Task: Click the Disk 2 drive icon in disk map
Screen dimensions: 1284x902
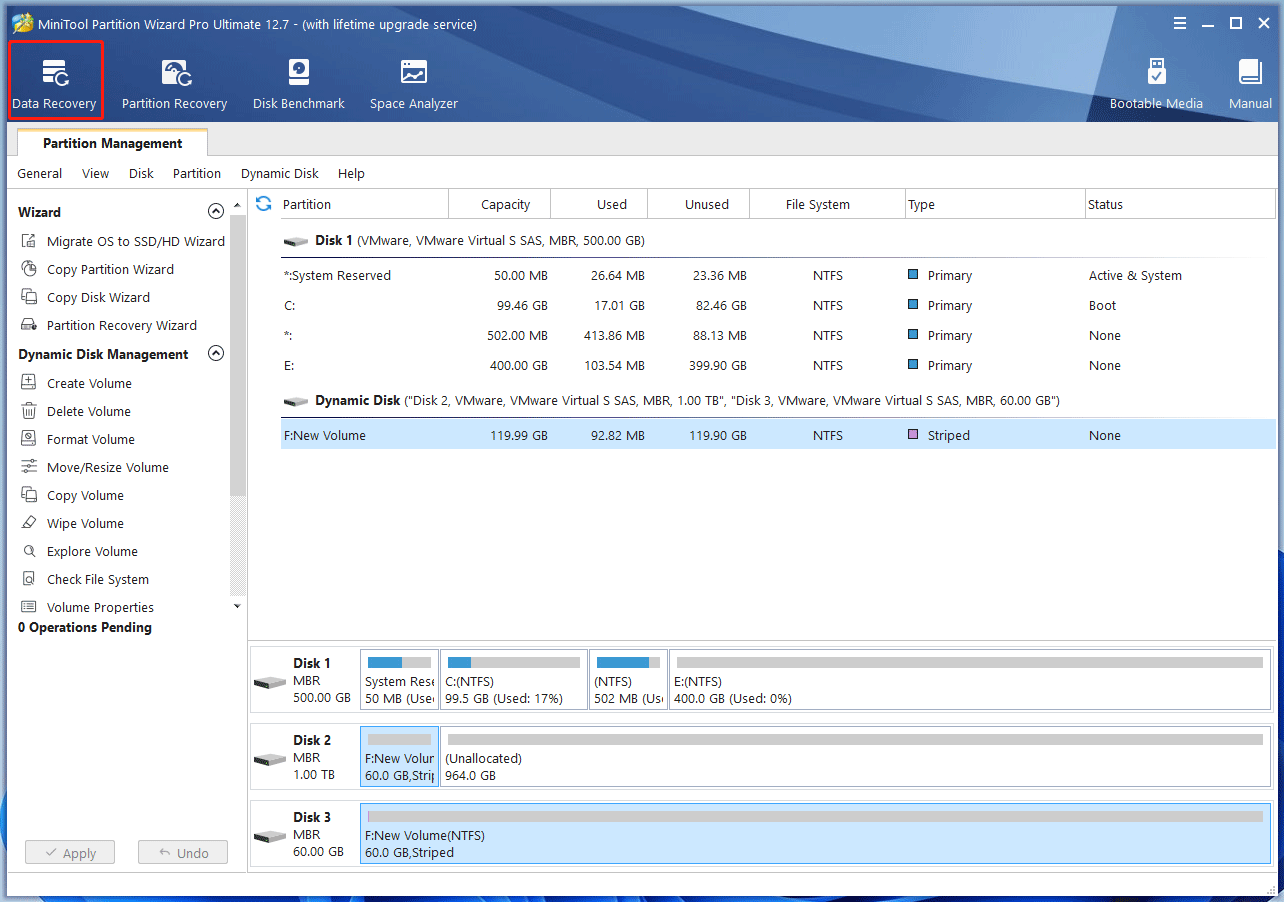Action: pos(270,759)
